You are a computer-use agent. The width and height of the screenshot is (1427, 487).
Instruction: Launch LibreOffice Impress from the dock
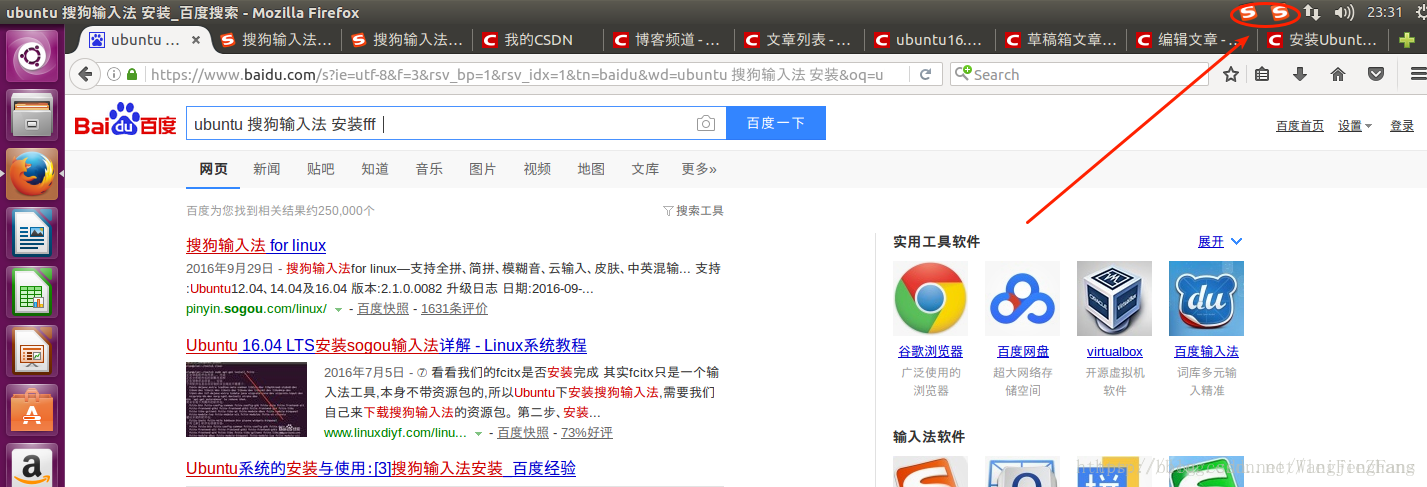(33, 351)
